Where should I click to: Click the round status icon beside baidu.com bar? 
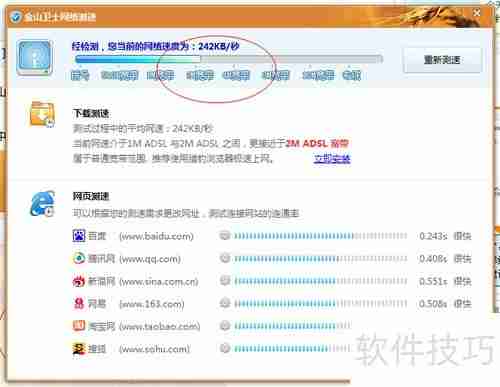[x=225, y=236]
